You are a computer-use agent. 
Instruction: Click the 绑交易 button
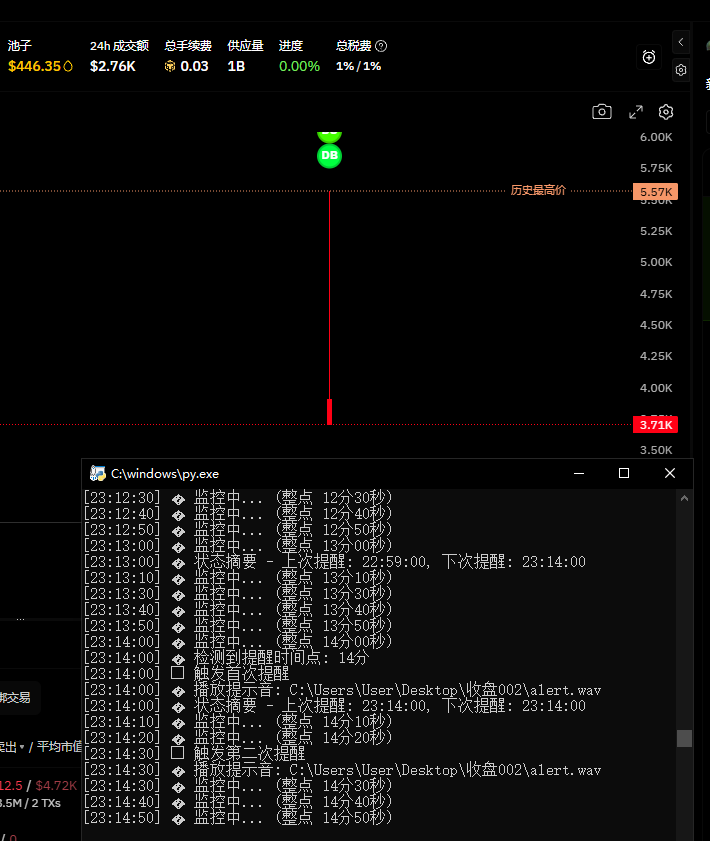(16, 697)
